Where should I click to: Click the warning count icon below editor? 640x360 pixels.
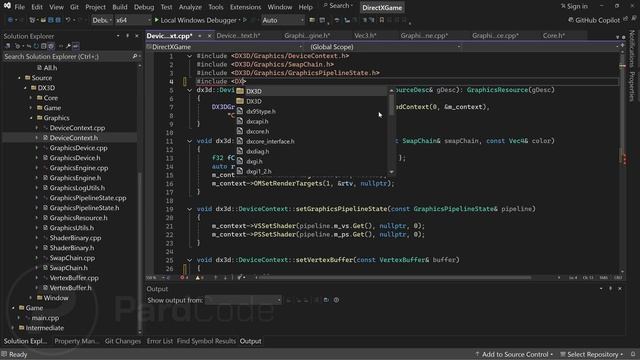(x=200, y=278)
